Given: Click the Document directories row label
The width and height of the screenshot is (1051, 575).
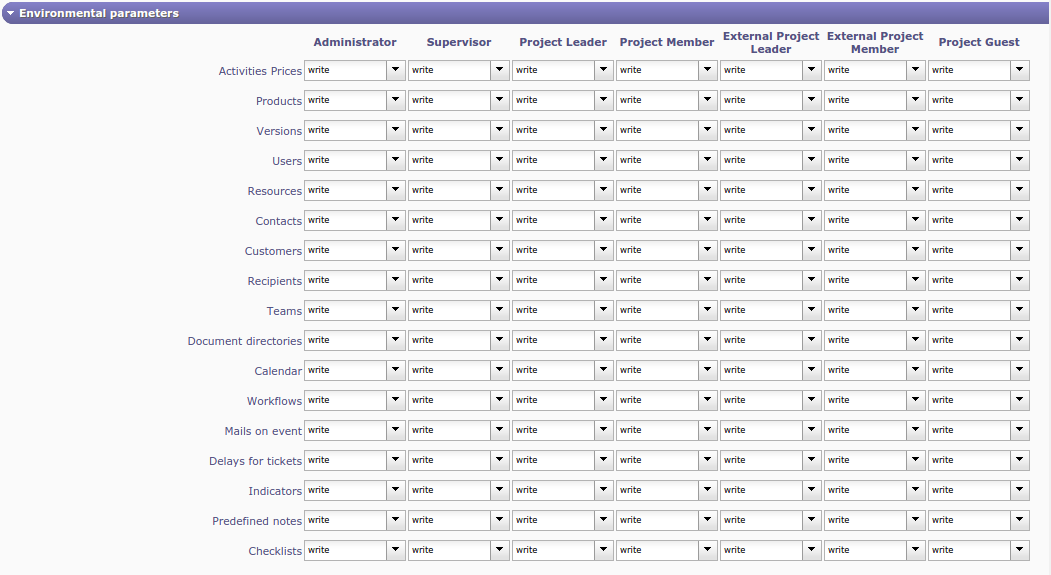Looking at the screenshot, I should click(245, 341).
